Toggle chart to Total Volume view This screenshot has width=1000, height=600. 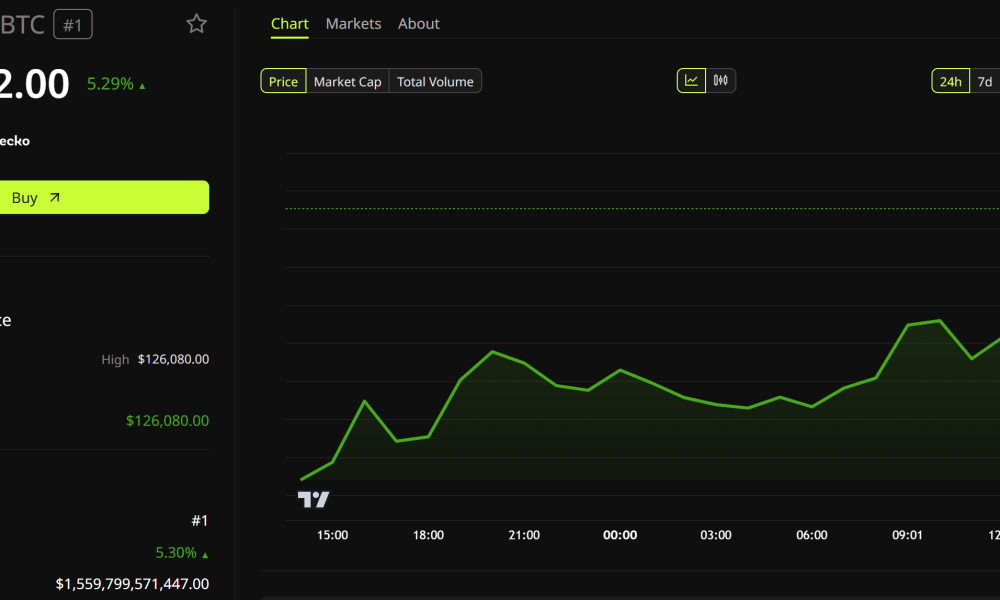434,81
